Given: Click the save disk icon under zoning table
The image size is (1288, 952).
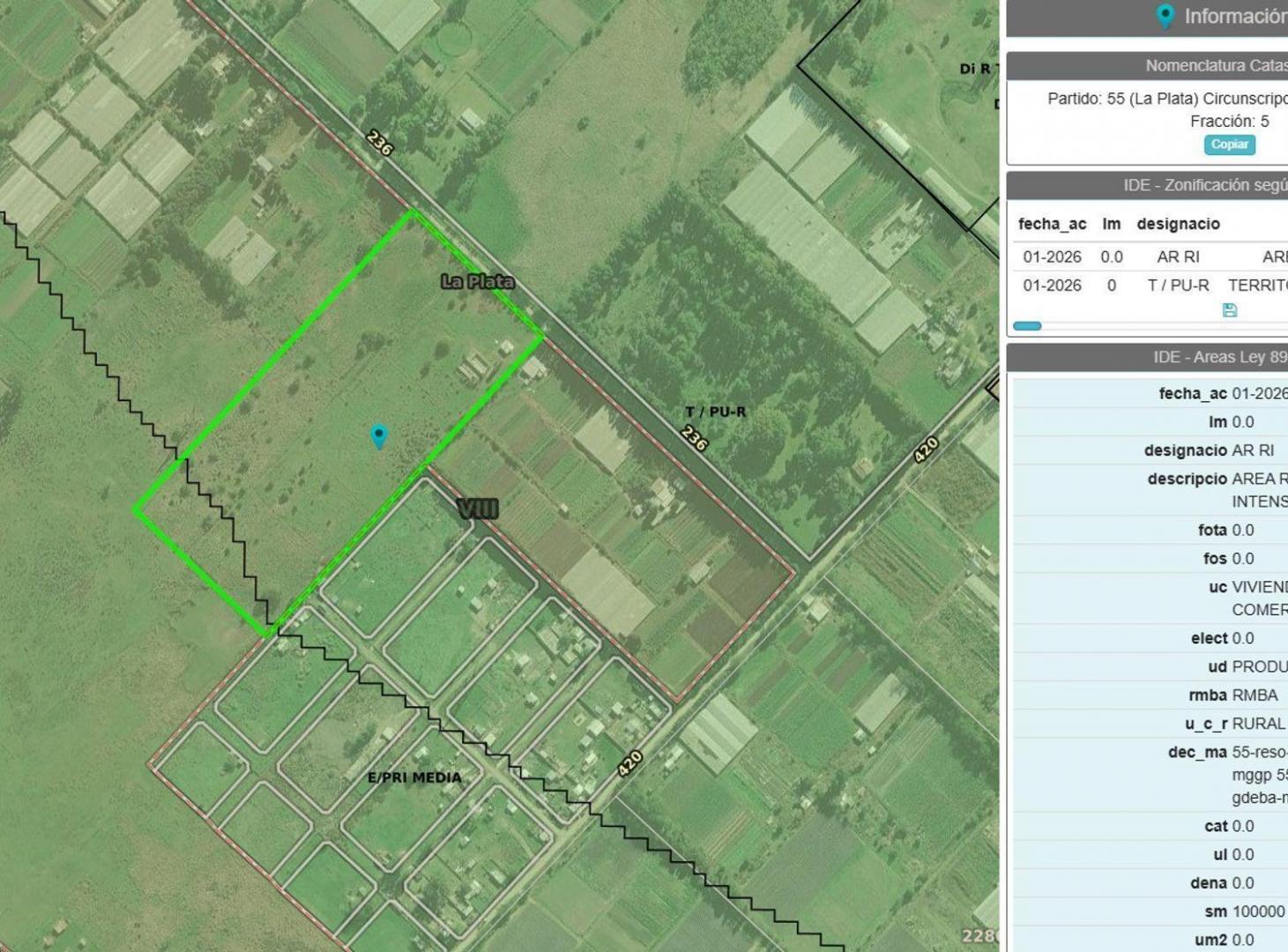Looking at the screenshot, I should pos(1230,310).
